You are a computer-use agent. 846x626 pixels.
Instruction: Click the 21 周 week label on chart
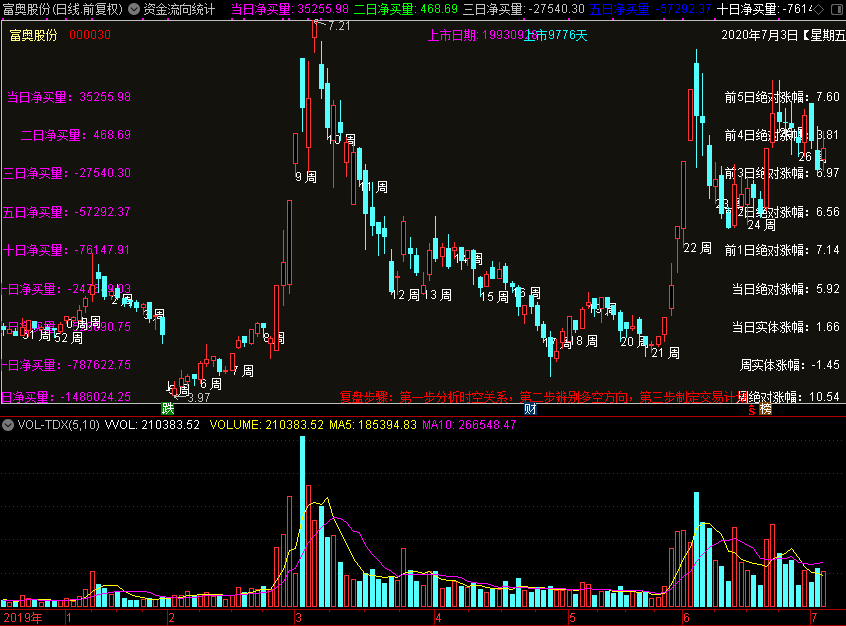coord(665,353)
